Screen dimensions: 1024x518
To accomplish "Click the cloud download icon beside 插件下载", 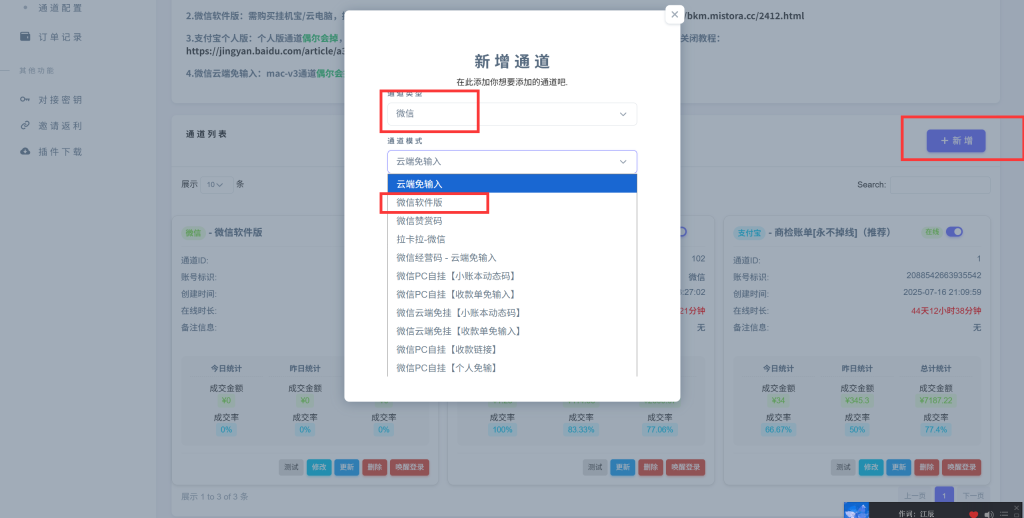I will click(x=25, y=152).
